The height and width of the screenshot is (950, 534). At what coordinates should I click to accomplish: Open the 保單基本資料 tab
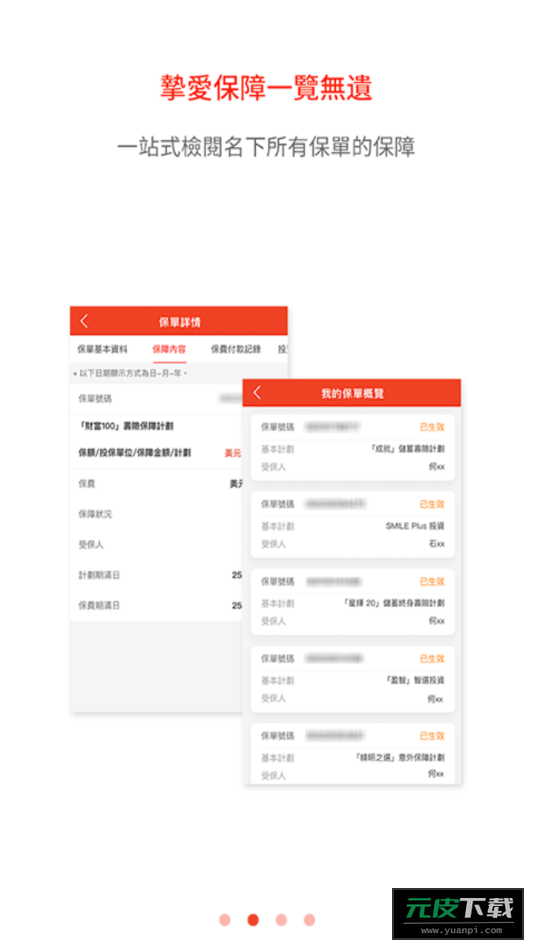[x=102, y=349]
